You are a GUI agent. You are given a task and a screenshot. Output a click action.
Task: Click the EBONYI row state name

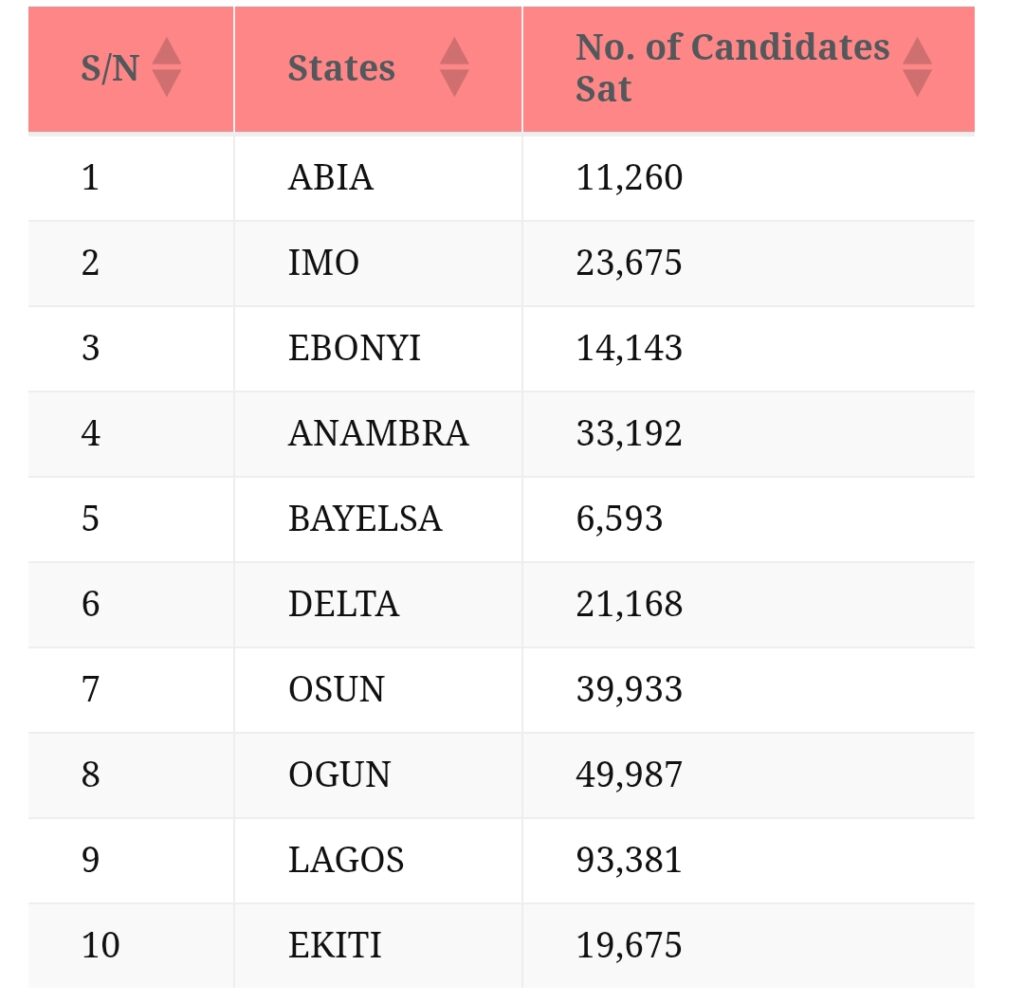tap(354, 348)
